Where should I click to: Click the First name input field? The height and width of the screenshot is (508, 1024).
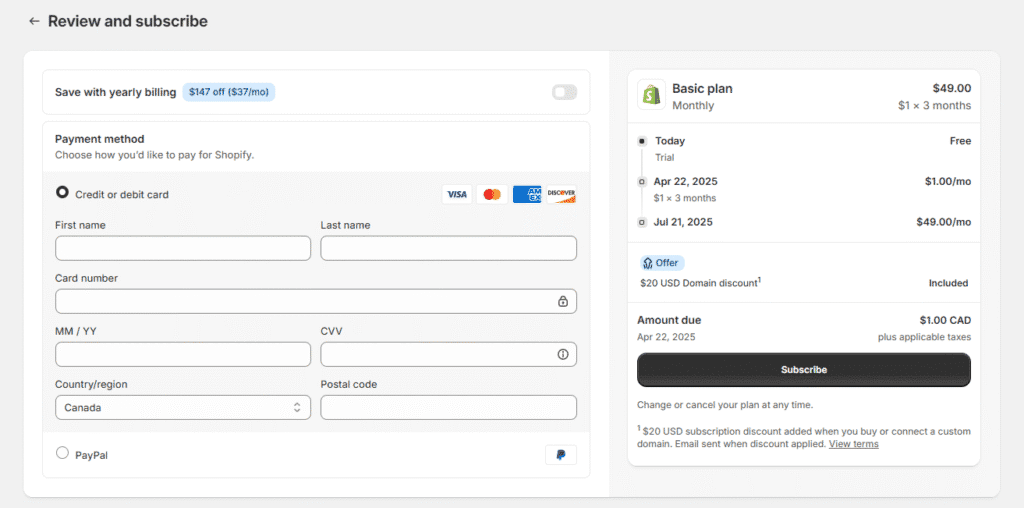click(x=183, y=248)
